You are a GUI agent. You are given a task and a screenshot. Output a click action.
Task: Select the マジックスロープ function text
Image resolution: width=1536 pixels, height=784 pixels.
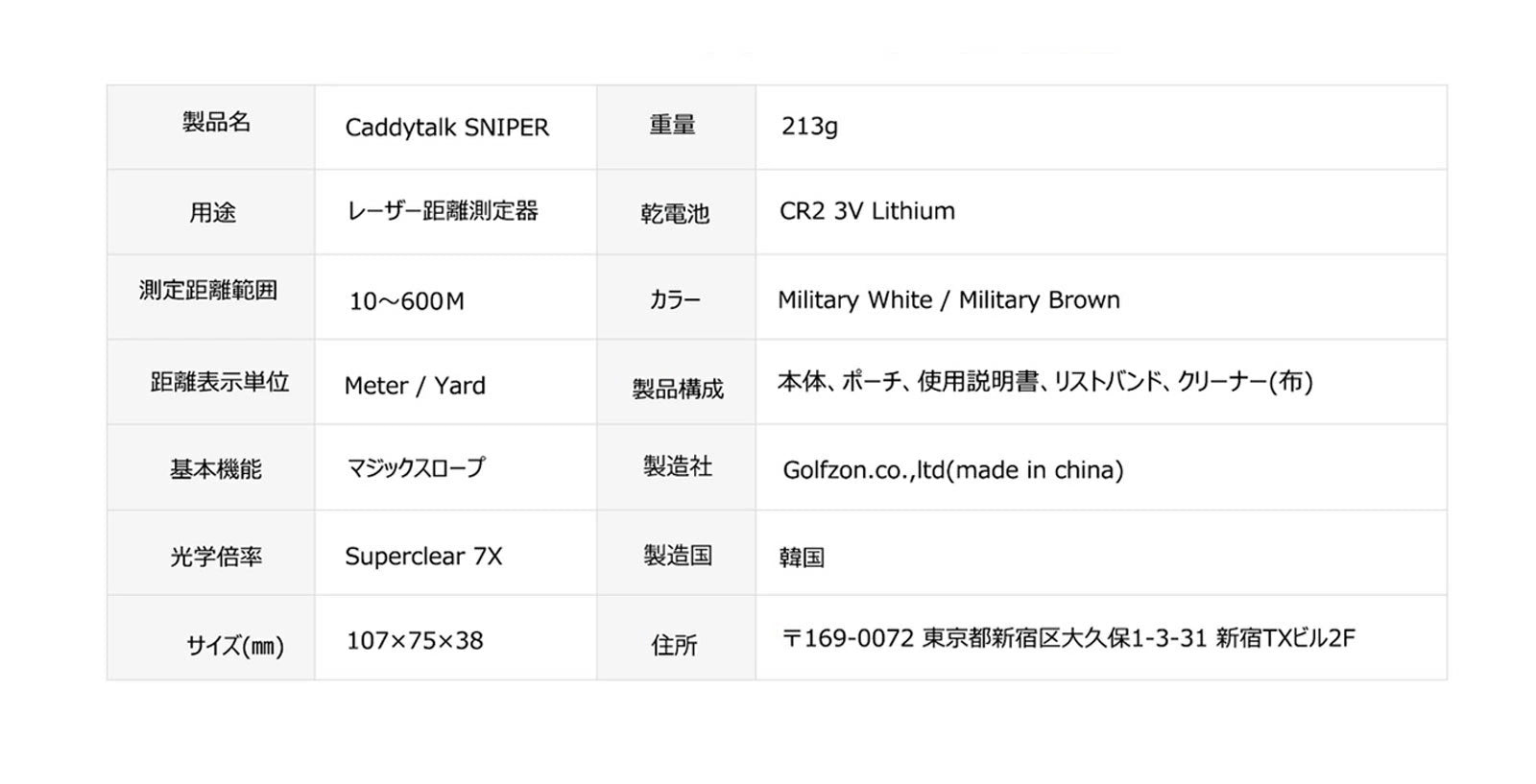(416, 468)
